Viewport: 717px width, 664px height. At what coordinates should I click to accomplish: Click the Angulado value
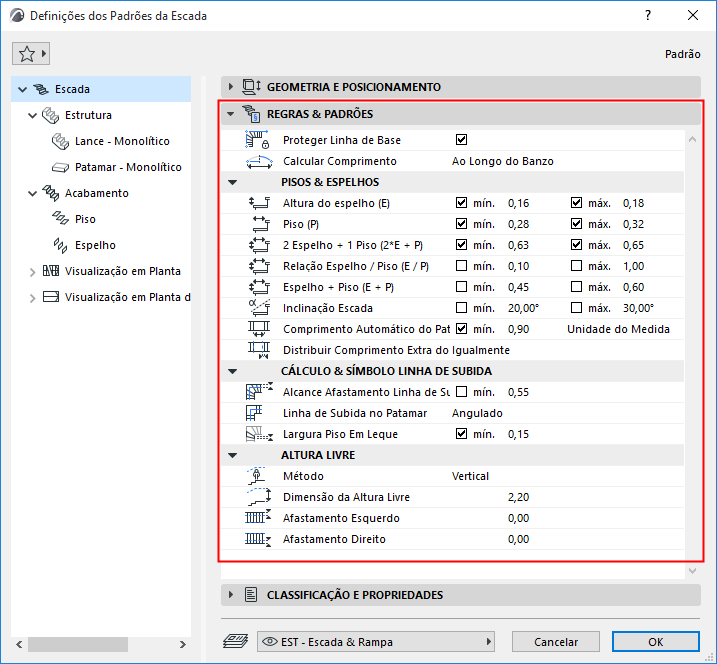click(x=477, y=413)
